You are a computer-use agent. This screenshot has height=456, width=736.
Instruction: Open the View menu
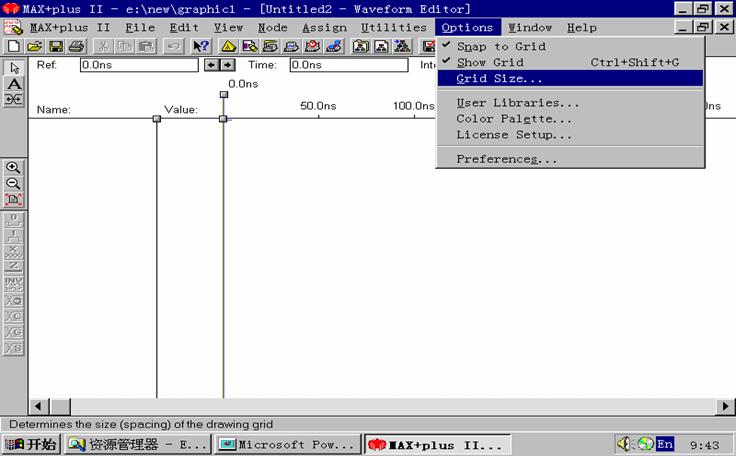(228, 28)
